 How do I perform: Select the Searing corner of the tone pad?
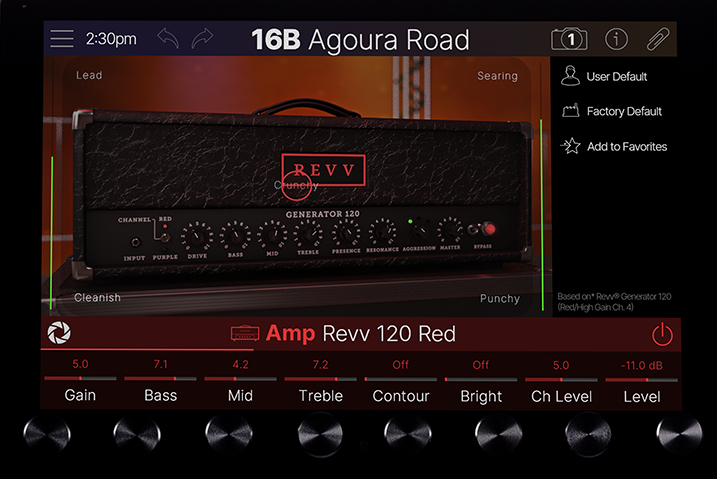point(498,76)
